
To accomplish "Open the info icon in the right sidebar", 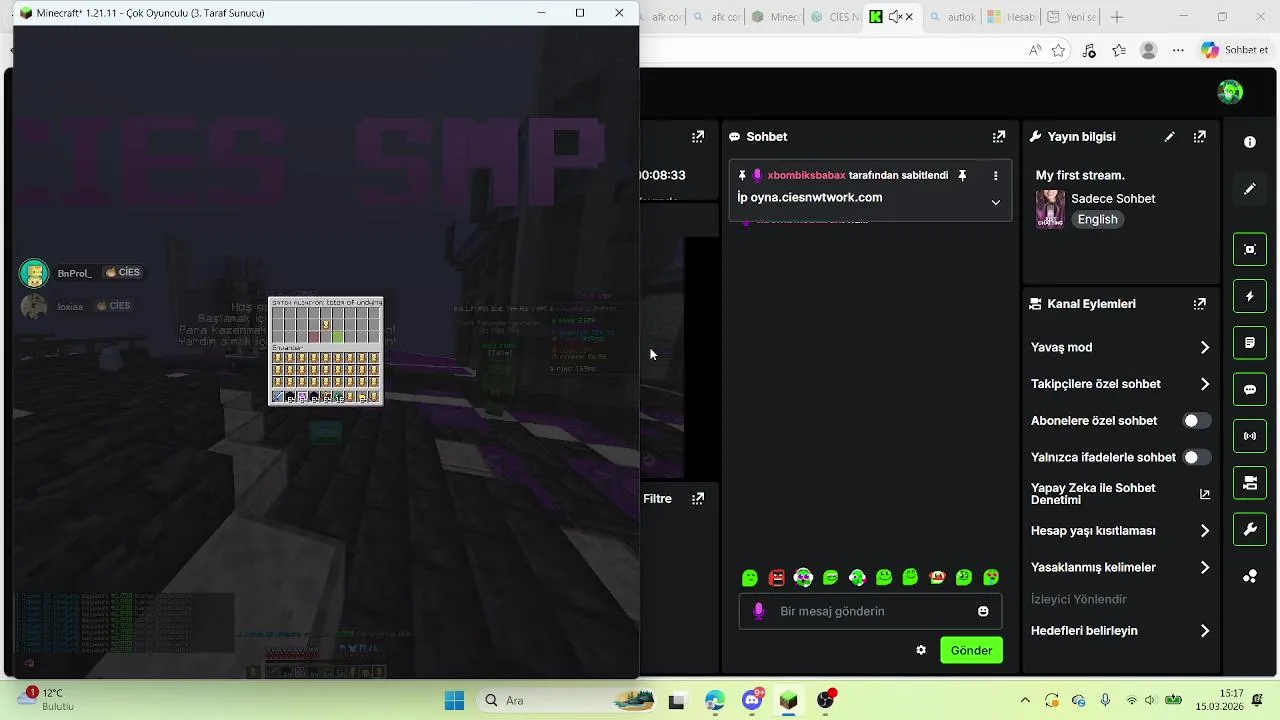I will 1250,142.
